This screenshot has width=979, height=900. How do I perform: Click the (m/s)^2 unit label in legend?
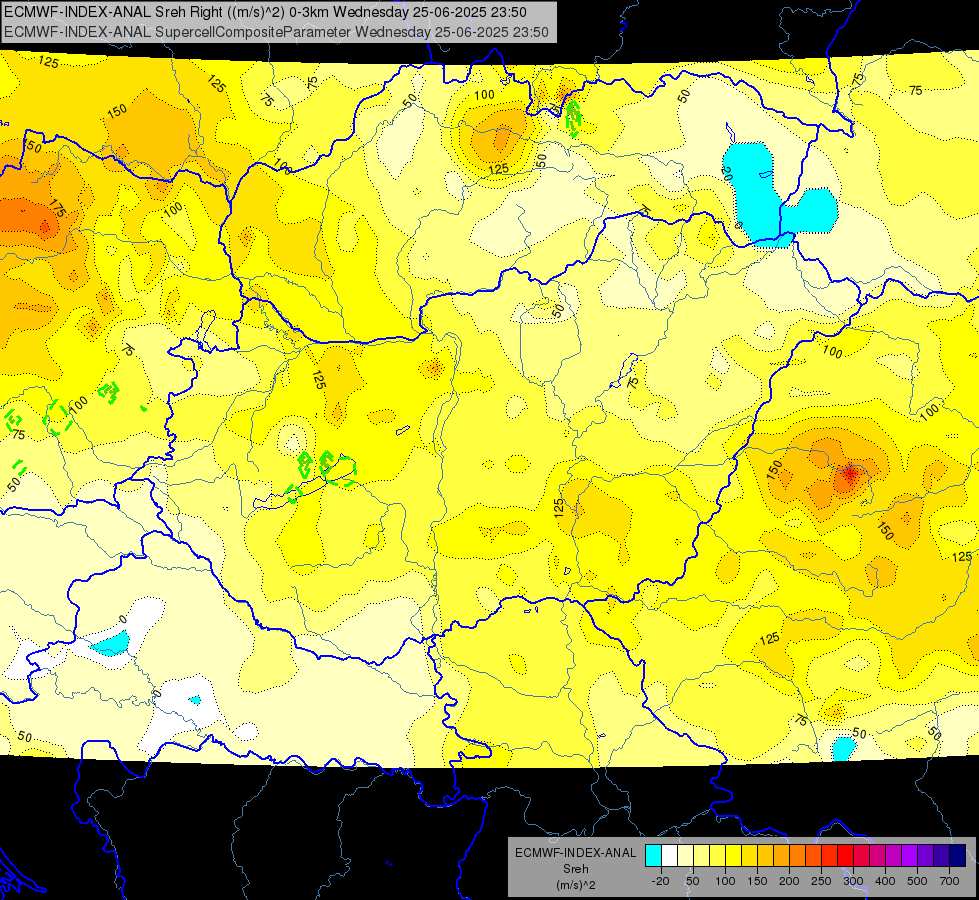(576, 885)
